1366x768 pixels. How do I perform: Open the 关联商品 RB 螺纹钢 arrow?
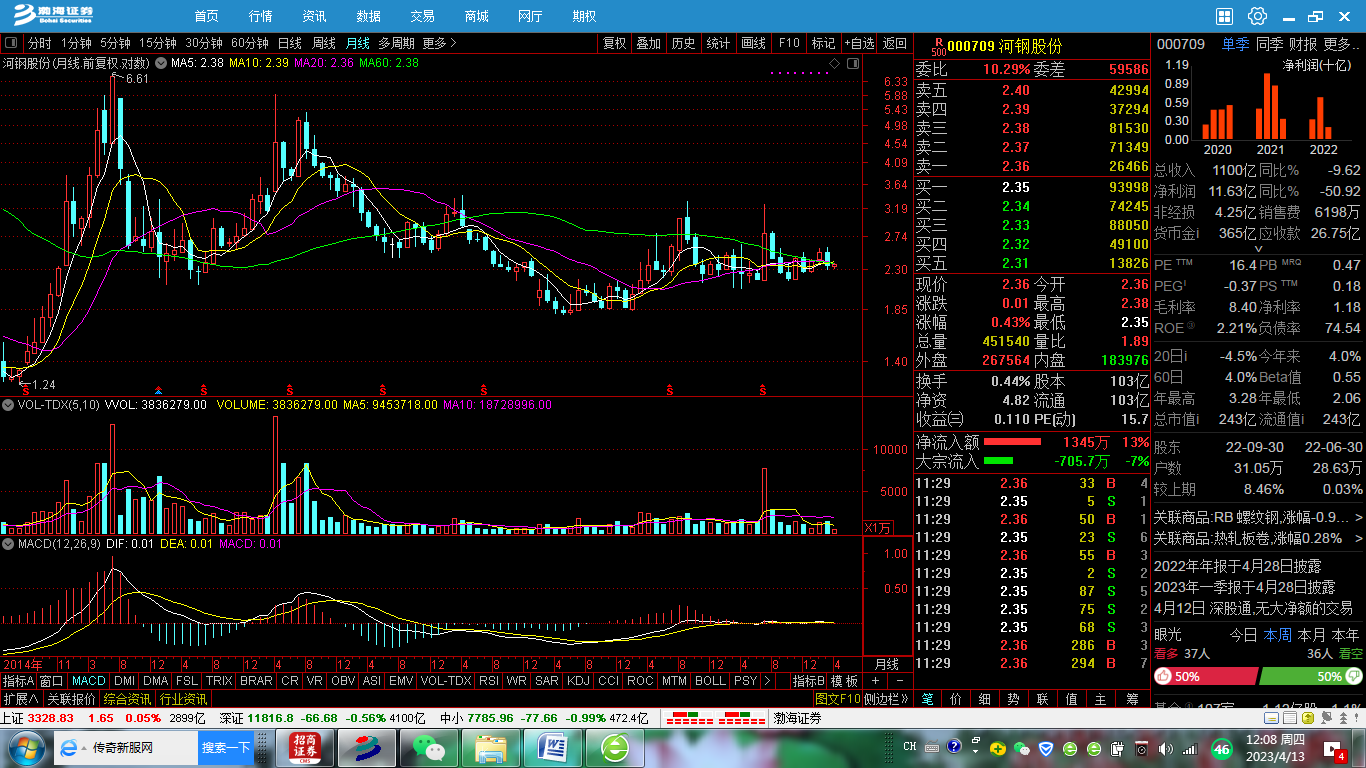1358,518
